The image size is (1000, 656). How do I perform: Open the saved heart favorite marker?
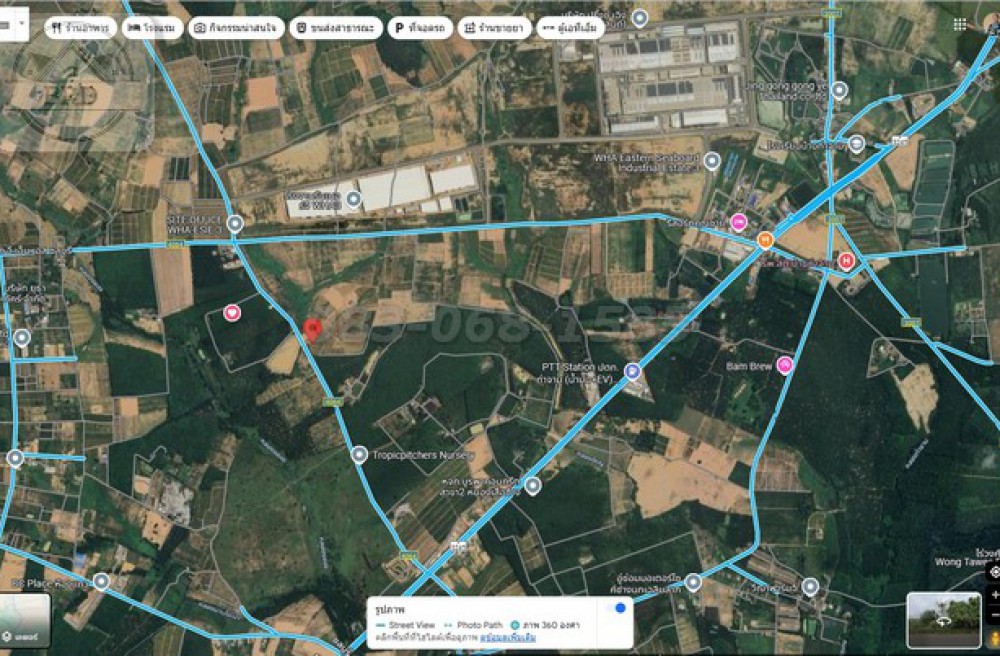(232, 312)
